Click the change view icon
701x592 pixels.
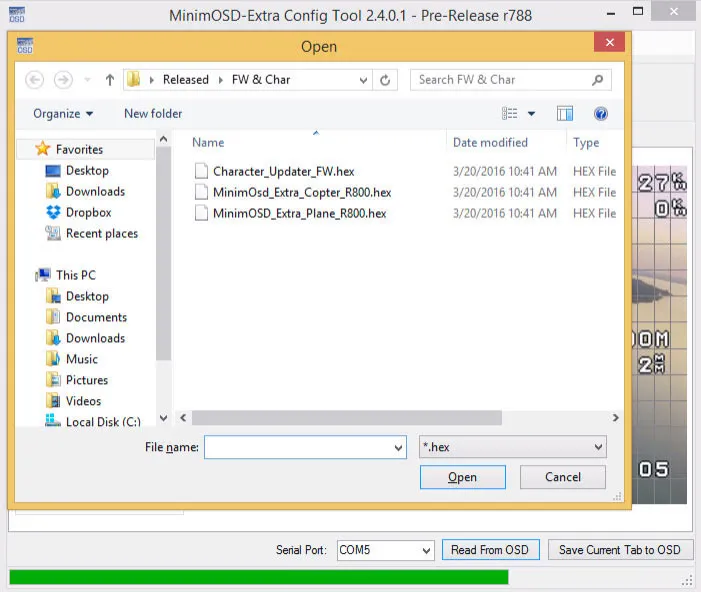pyautogui.click(x=511, y=114)
